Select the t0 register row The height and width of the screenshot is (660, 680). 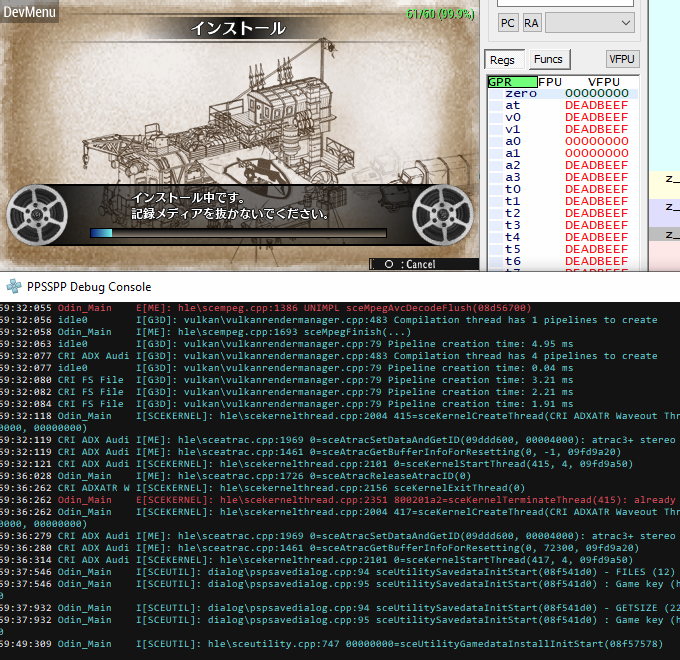coord(563,189)
